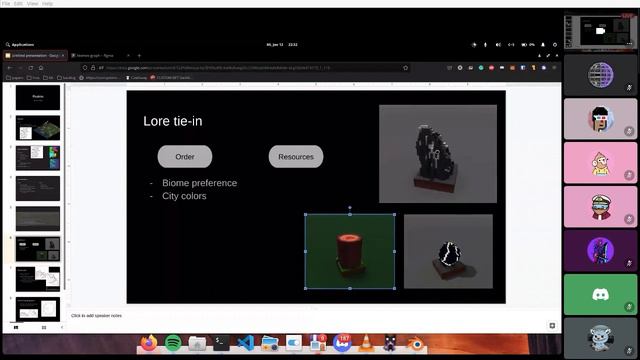640x360 pixels.
Task: Click the City colors bullet text
Action: pyautogui.click(x=184, y=196)
